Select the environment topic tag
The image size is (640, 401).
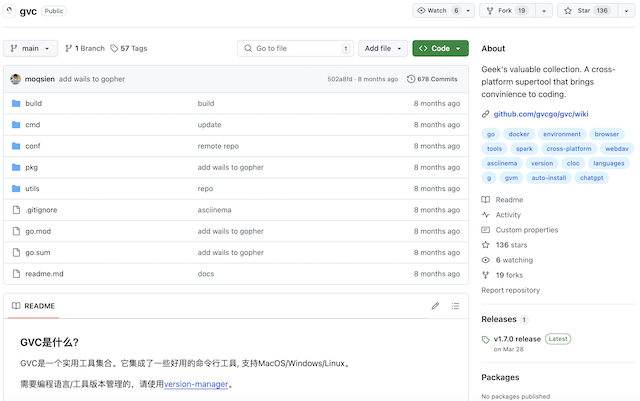pos(562,134)
